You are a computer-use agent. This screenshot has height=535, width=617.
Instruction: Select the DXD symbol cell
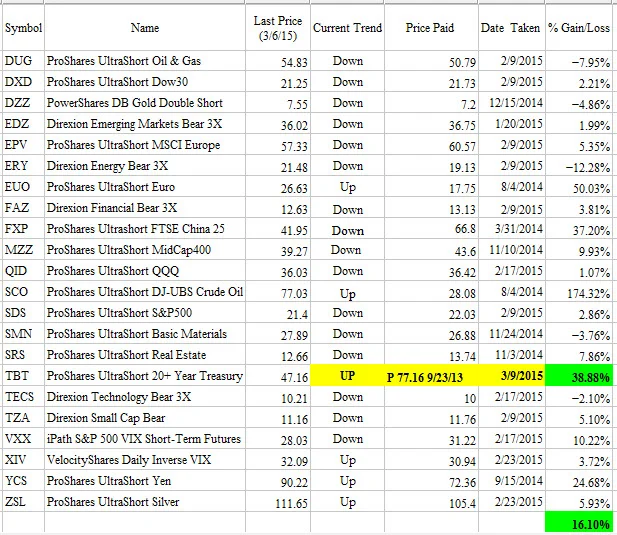[x=23, y=81]
